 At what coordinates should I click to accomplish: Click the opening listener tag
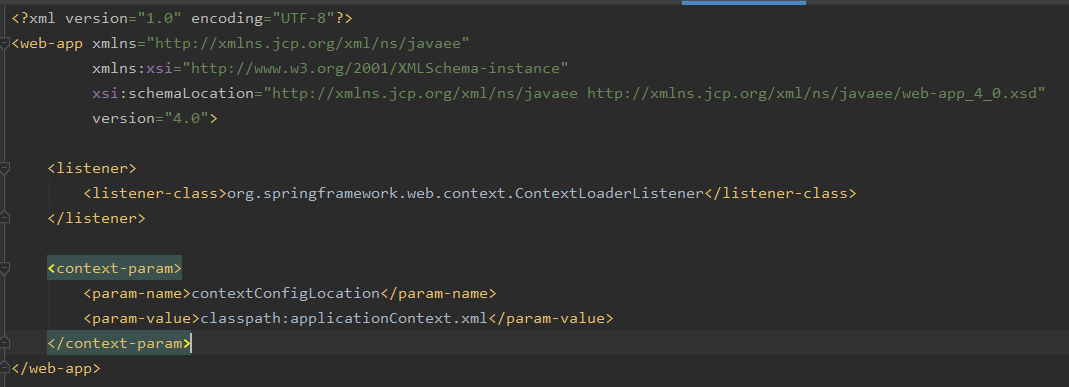92,168
